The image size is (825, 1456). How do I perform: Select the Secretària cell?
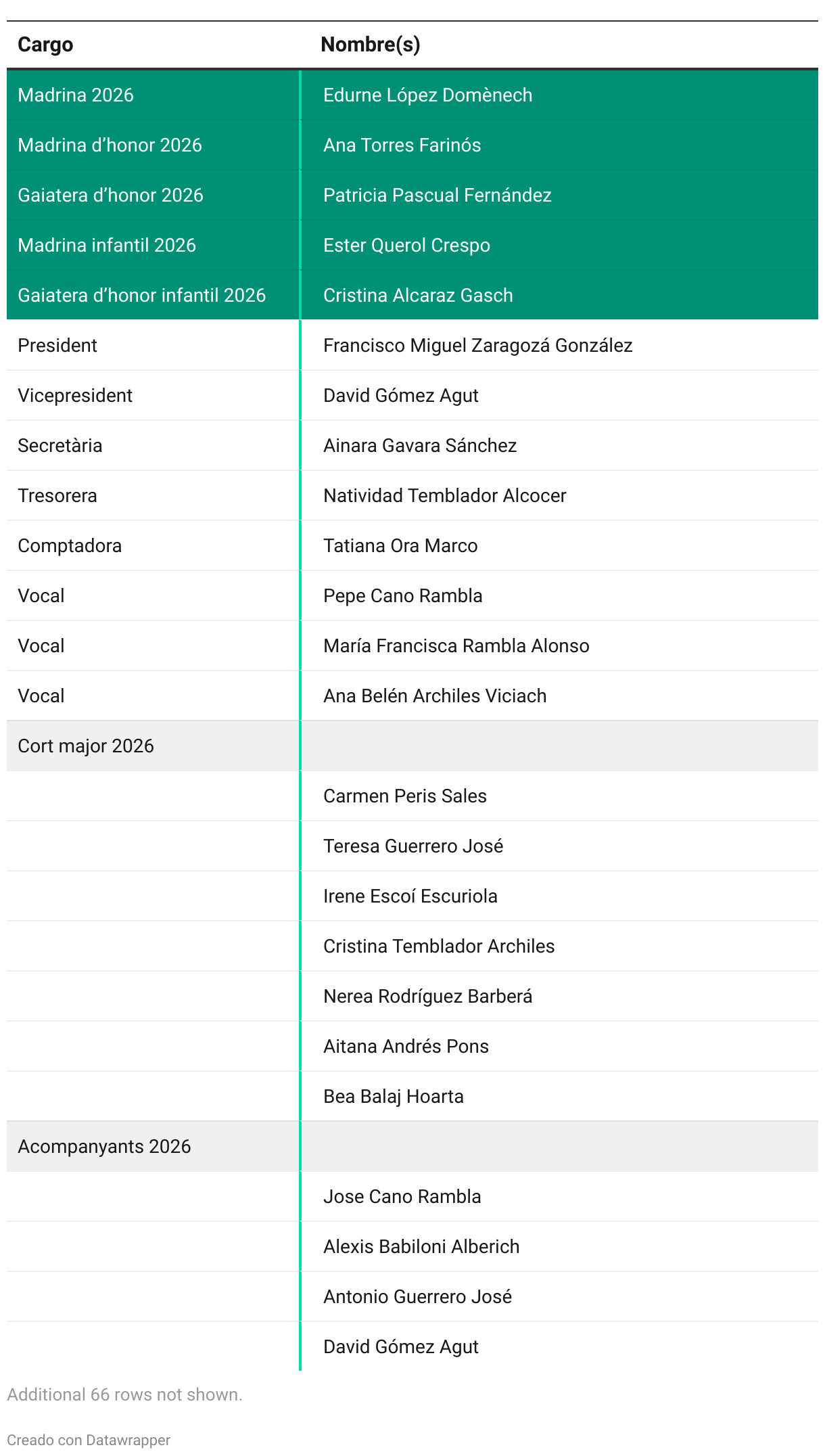tap(60, 445)
